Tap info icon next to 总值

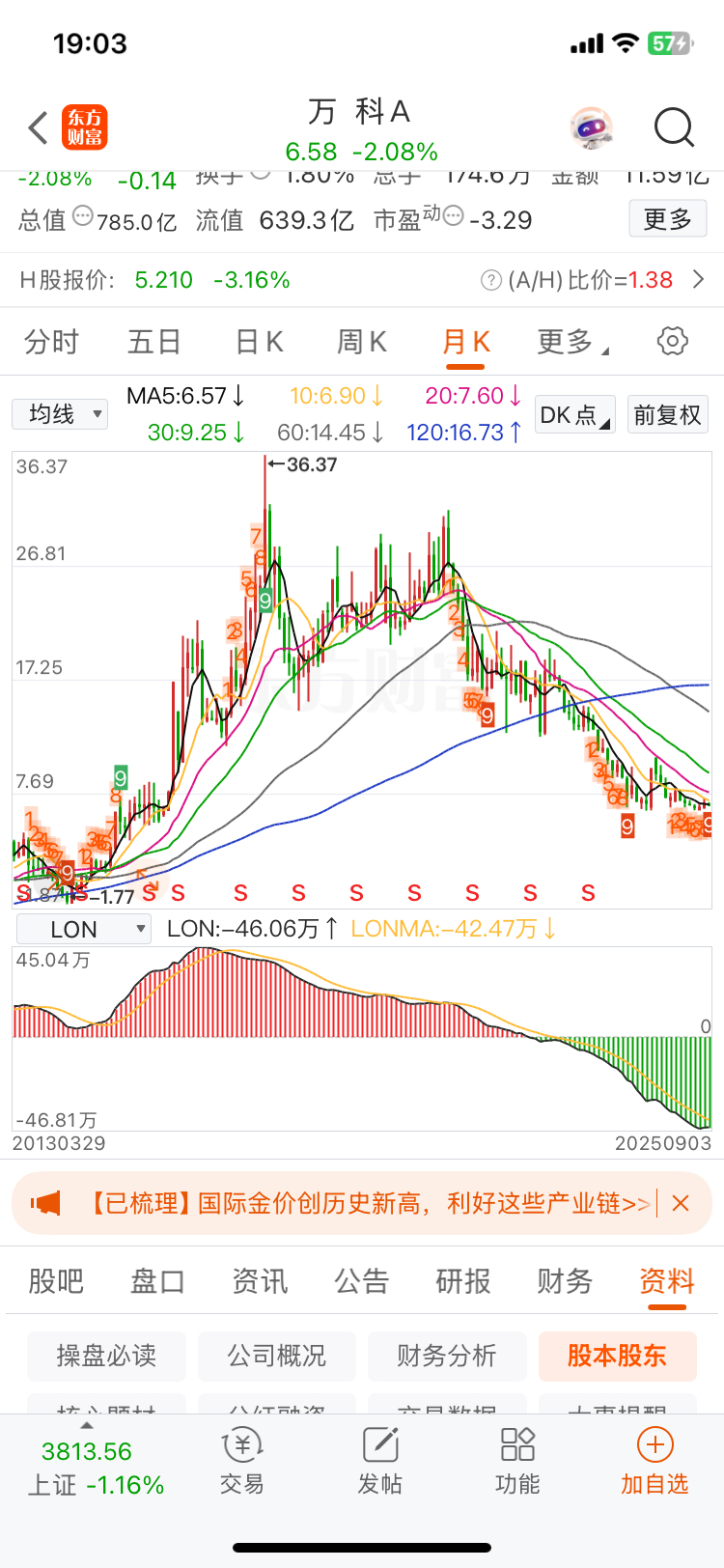pos(83,216)
